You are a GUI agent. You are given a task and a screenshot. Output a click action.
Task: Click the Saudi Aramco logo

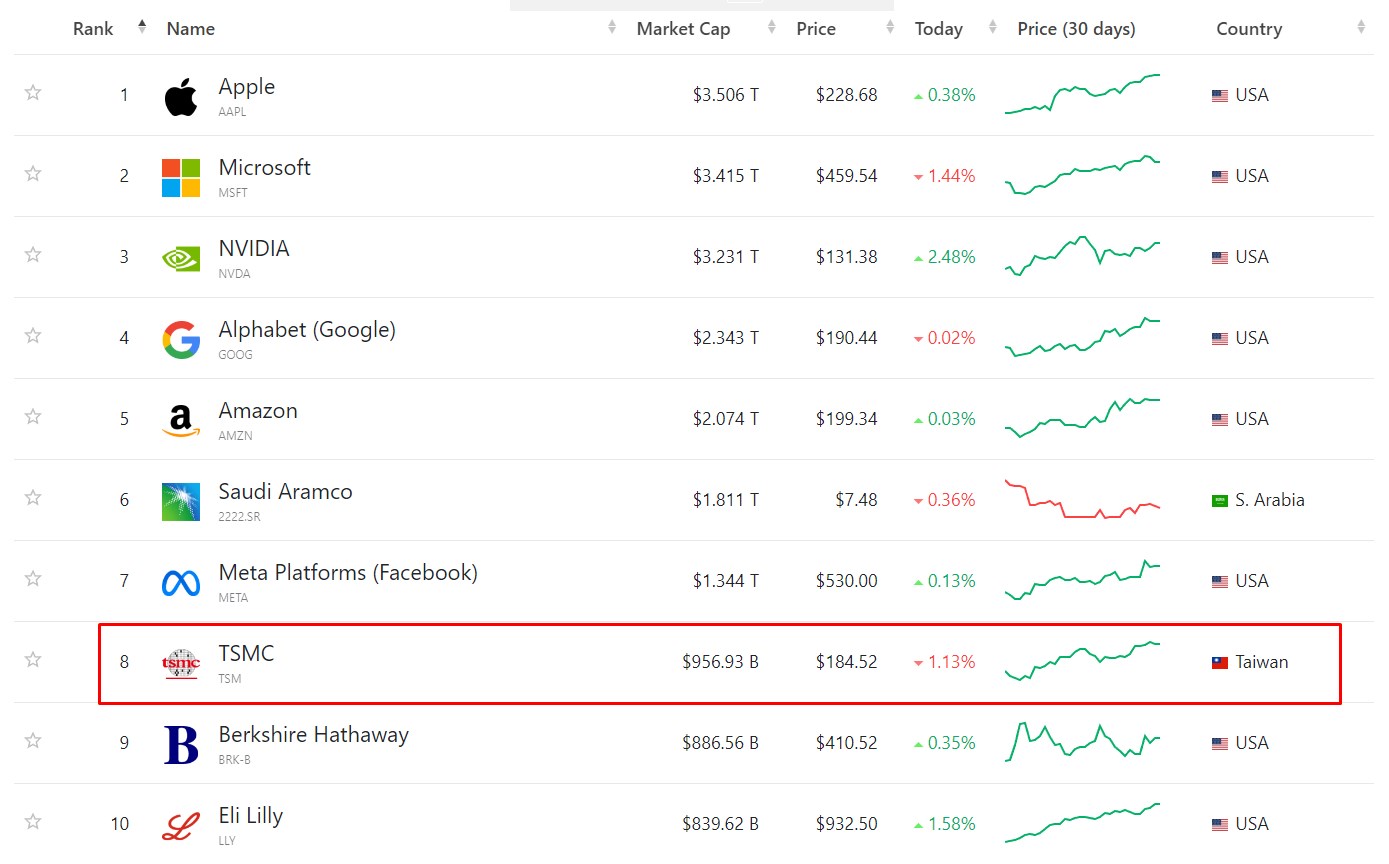pyautogui.click(x=181, y=501)
